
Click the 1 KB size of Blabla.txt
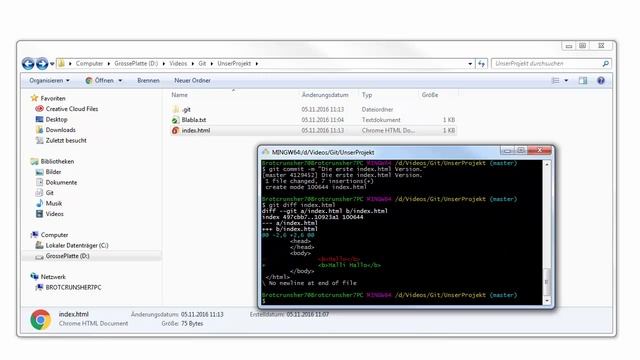point(449,120)
